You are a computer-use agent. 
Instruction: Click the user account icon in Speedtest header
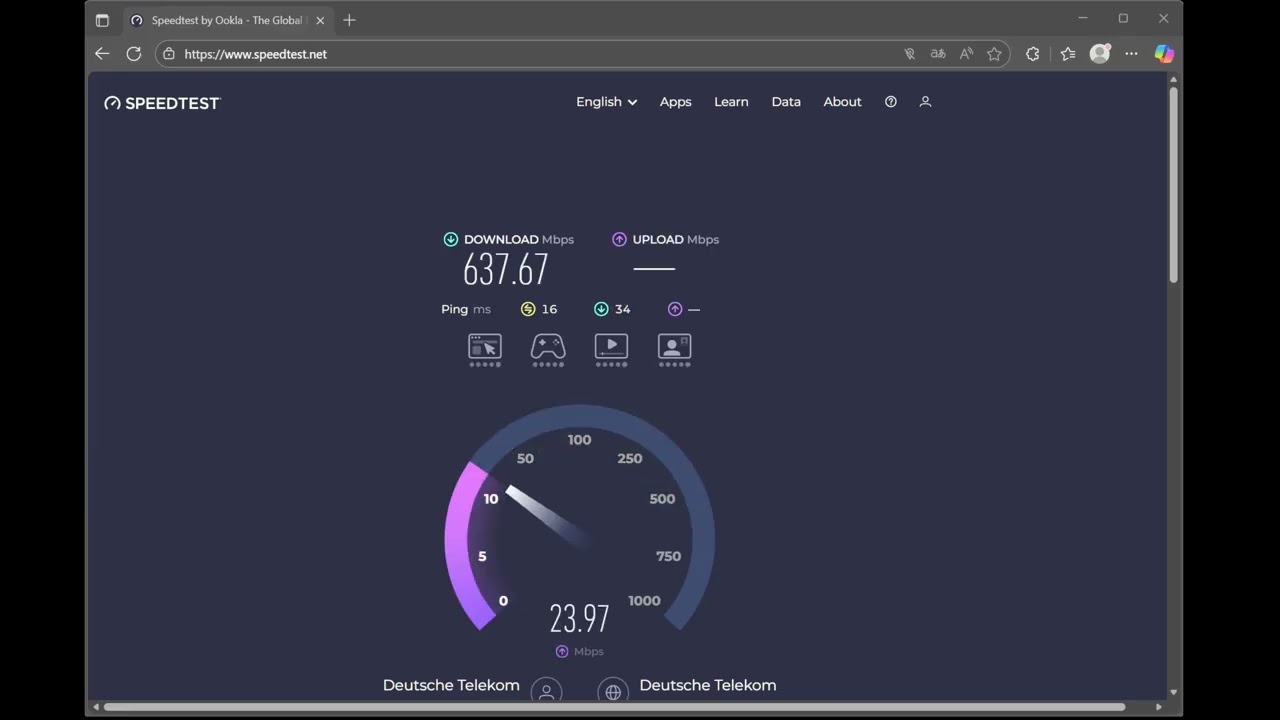pos(925,102)
